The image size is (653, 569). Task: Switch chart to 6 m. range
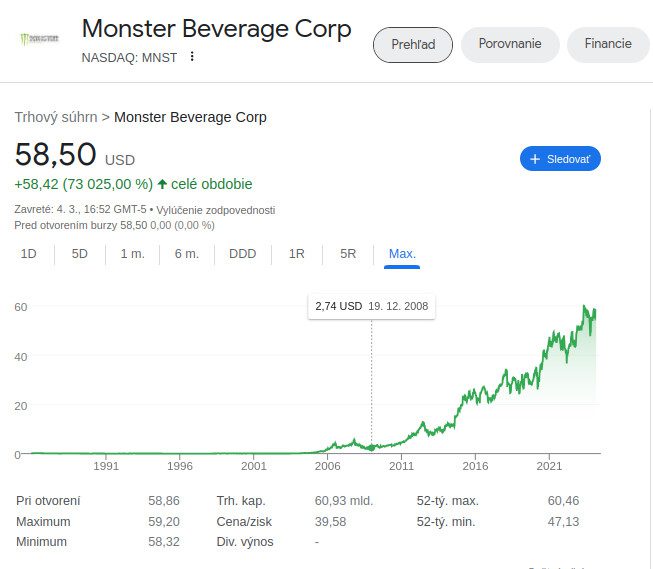click(187, 254)
